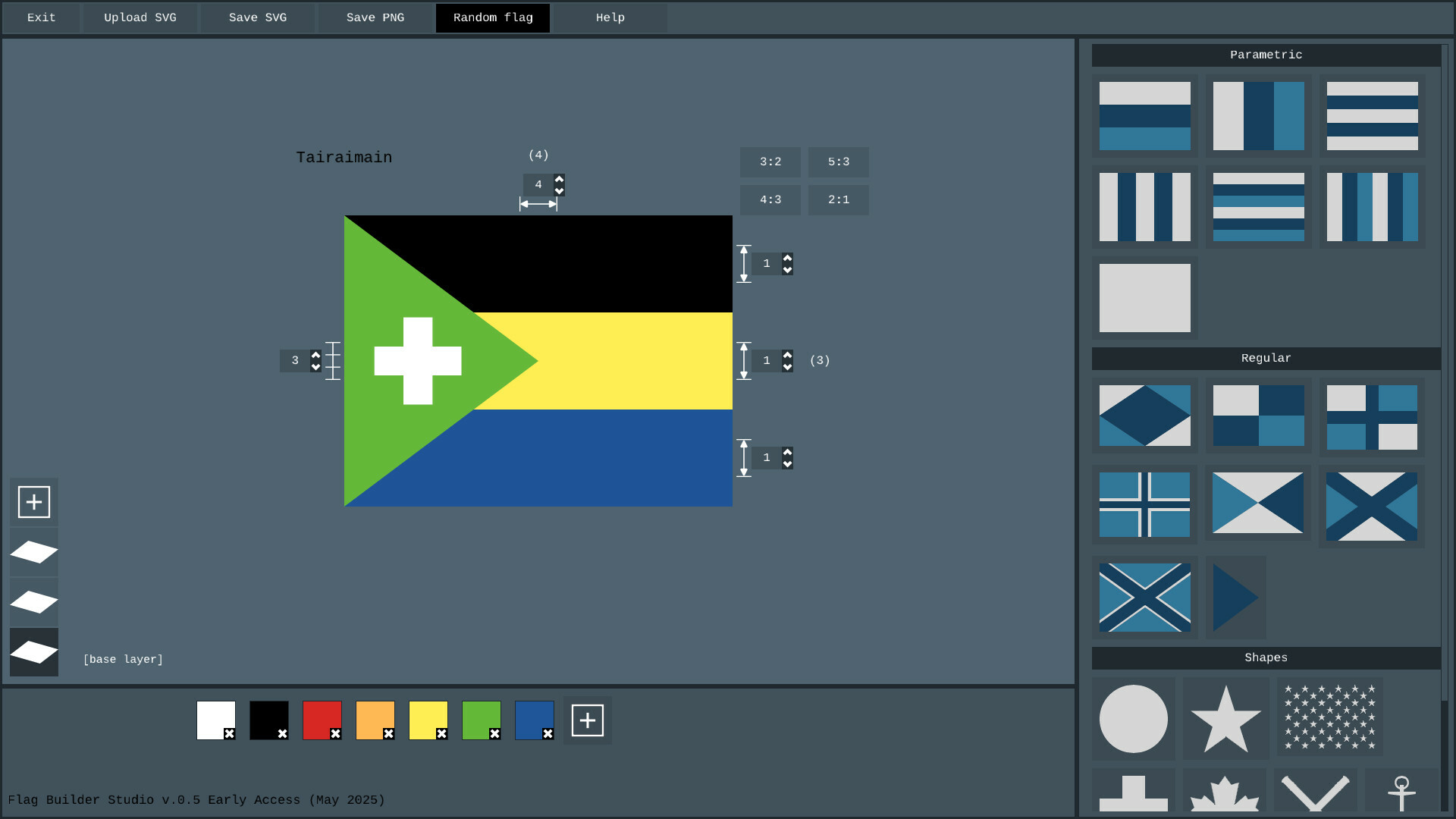Set aspect ratio to 3:2
Screen dimensions: 1456x819
770,162
